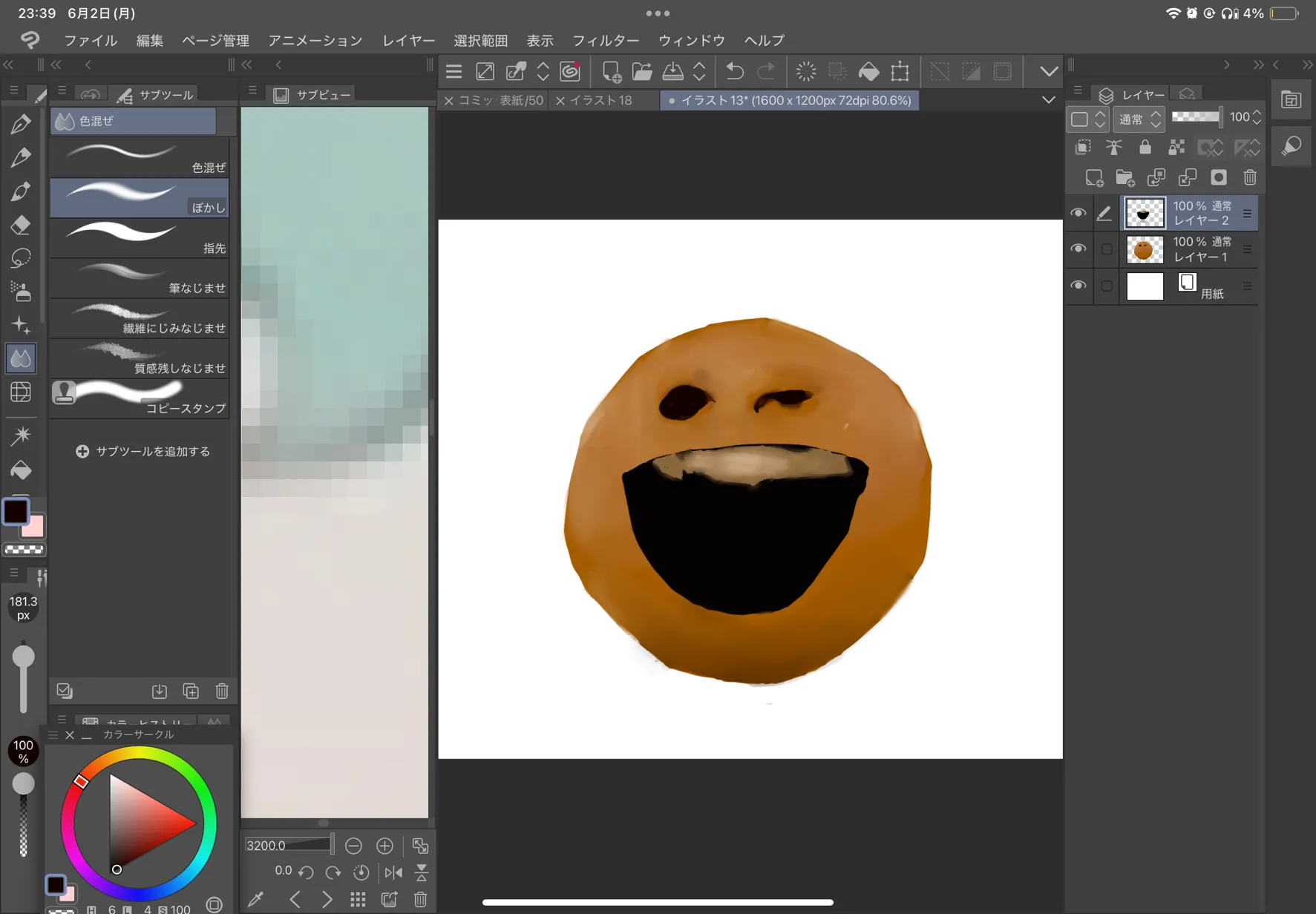Screen dimensions: 1316x914
Task: Open the ファイル menu
Action: (x=91, y=40)
